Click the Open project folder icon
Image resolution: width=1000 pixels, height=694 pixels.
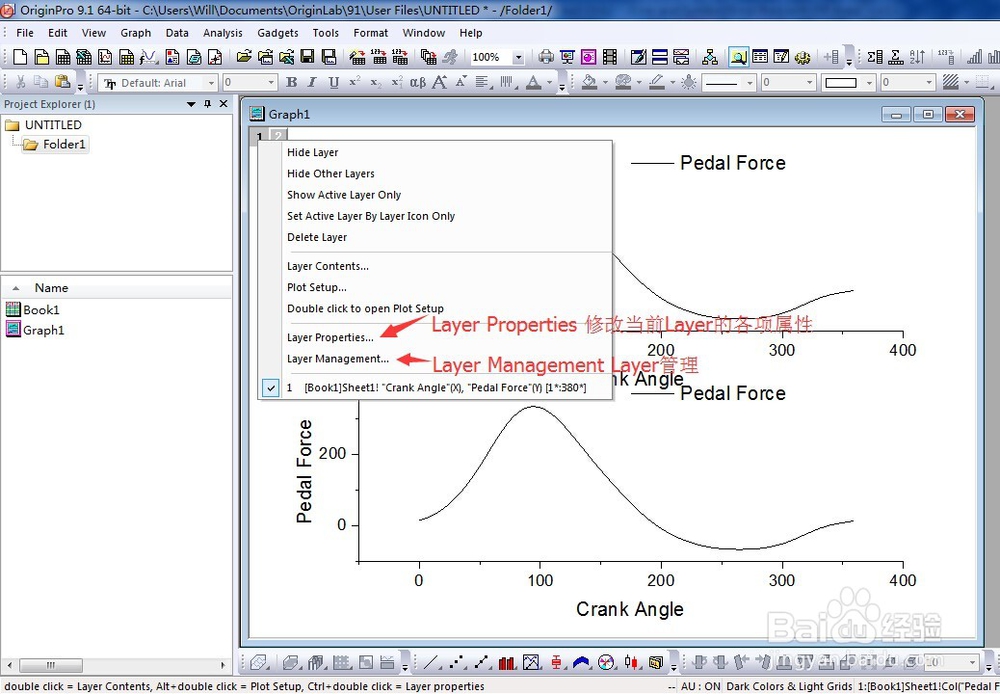pos(244,57)
